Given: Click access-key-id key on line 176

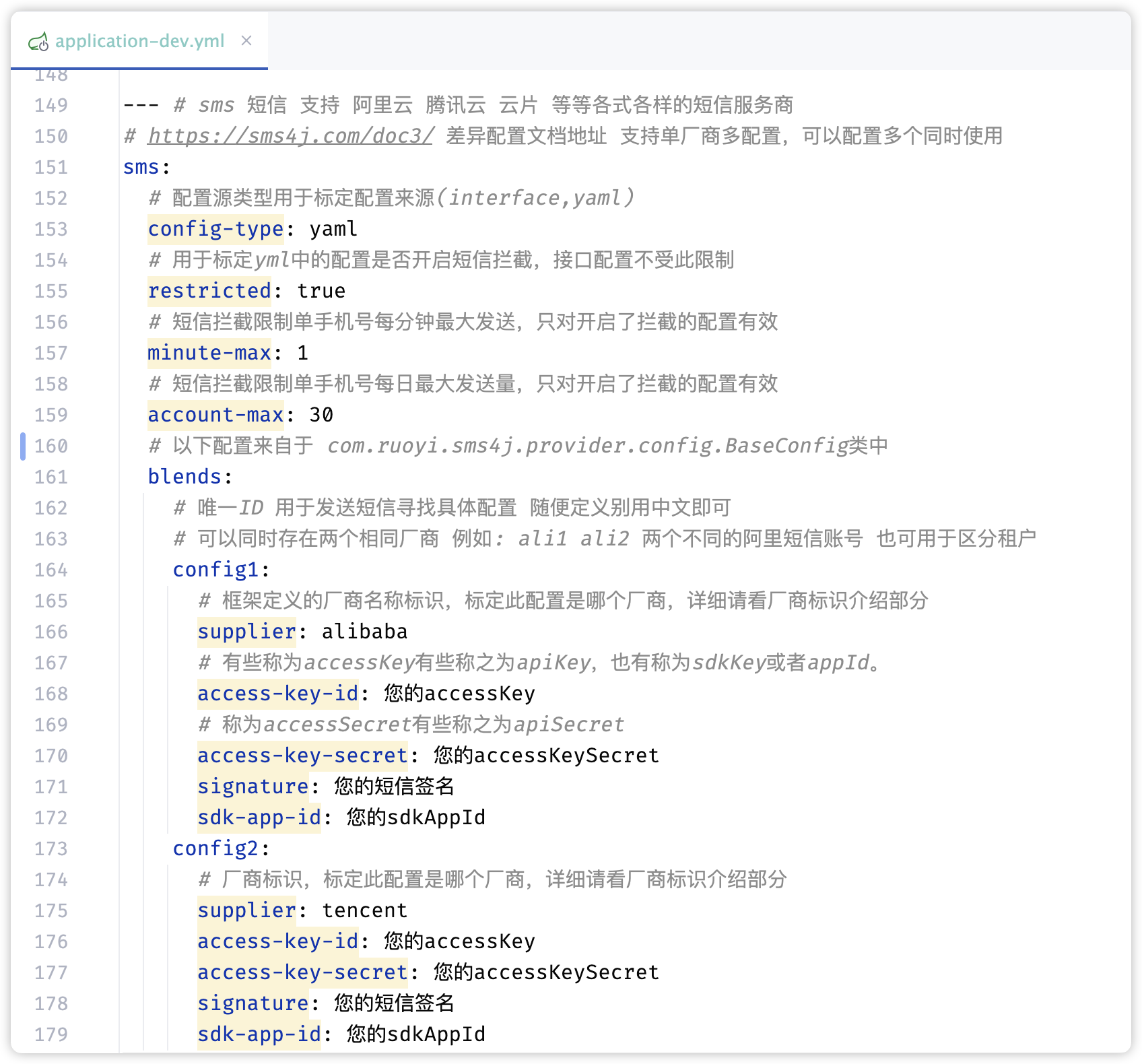Looking at the screenshot, I should click(x=277, y=941).
